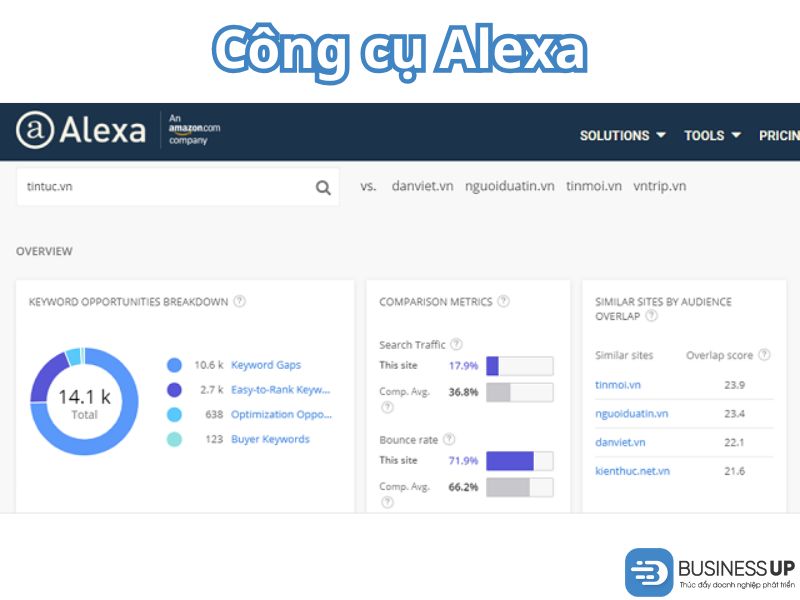
Task: Click help icon under Bounce rate Comp. Avg.
Action: 387,502
